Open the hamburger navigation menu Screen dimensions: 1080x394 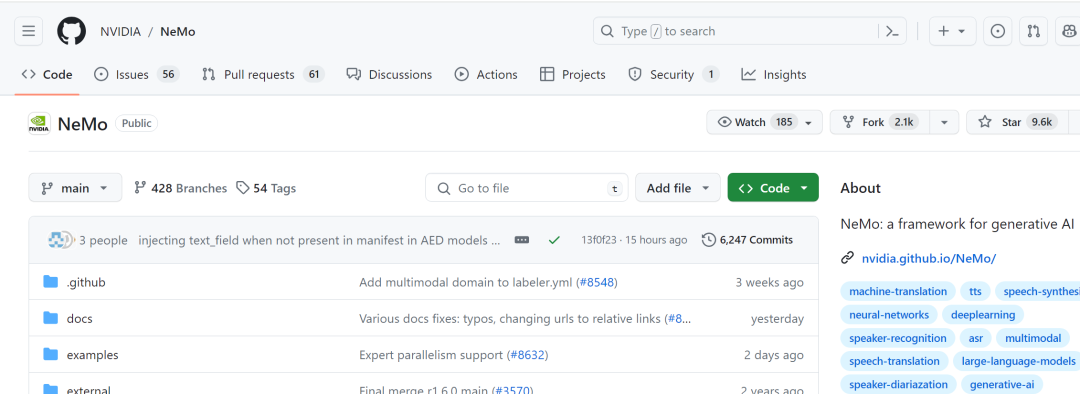(28, 32)
